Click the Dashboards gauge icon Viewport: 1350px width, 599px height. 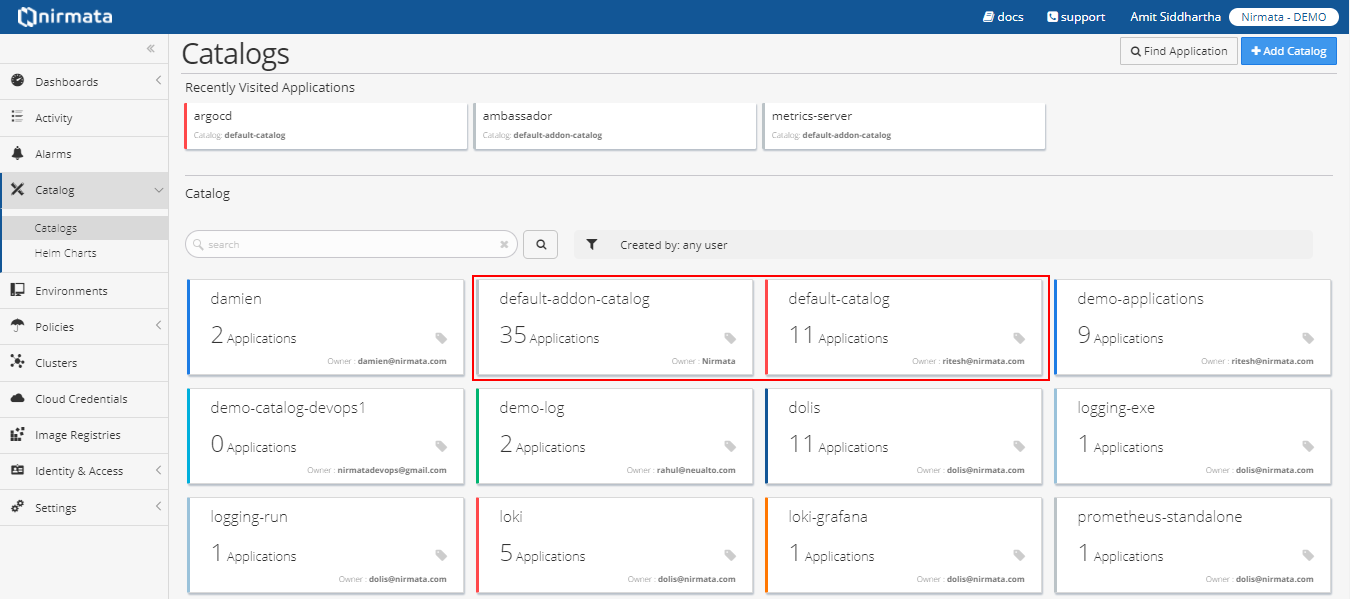point(17,81)
